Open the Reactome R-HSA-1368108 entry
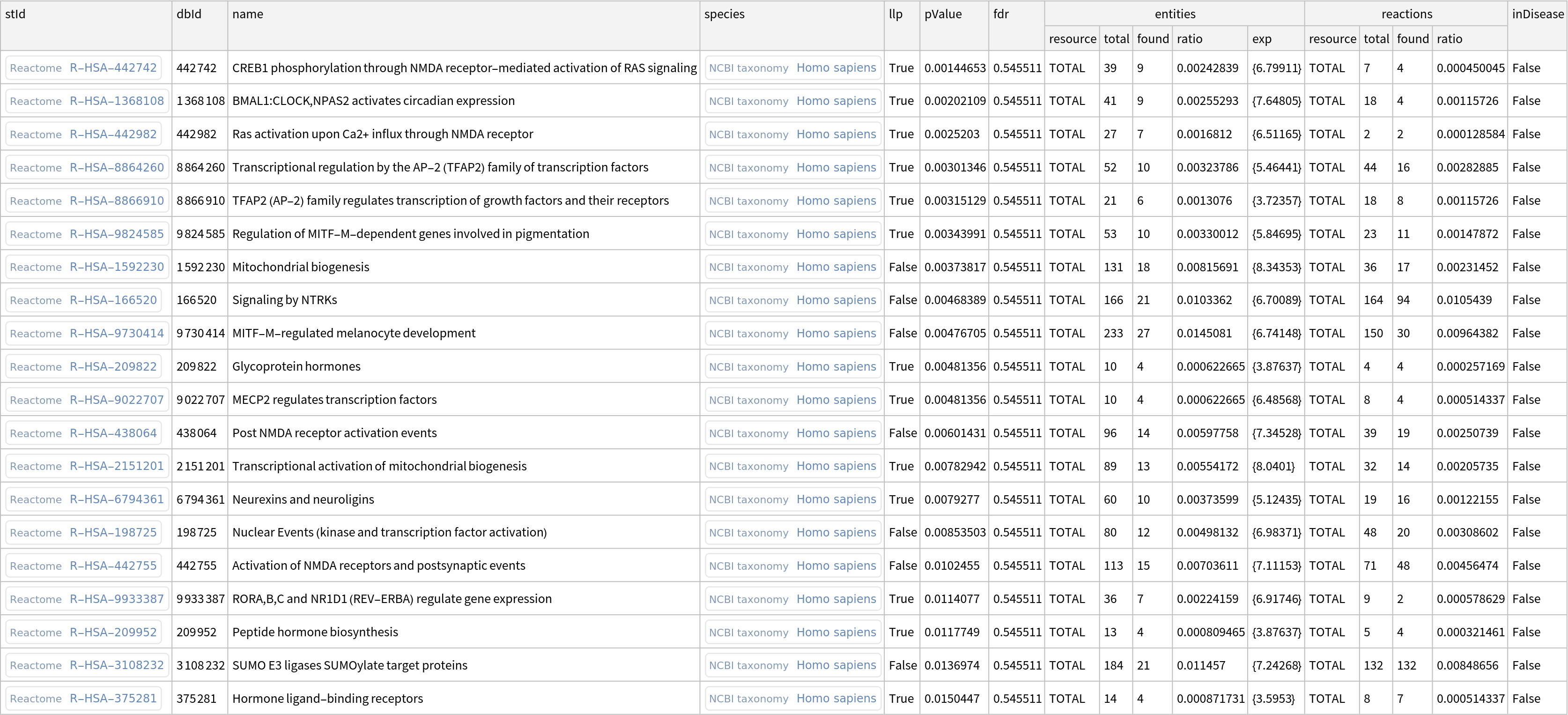 pos(87,101)
